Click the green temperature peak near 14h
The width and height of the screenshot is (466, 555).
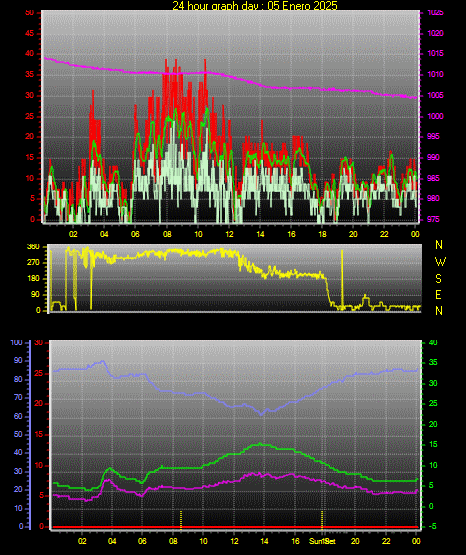point(260,444)
